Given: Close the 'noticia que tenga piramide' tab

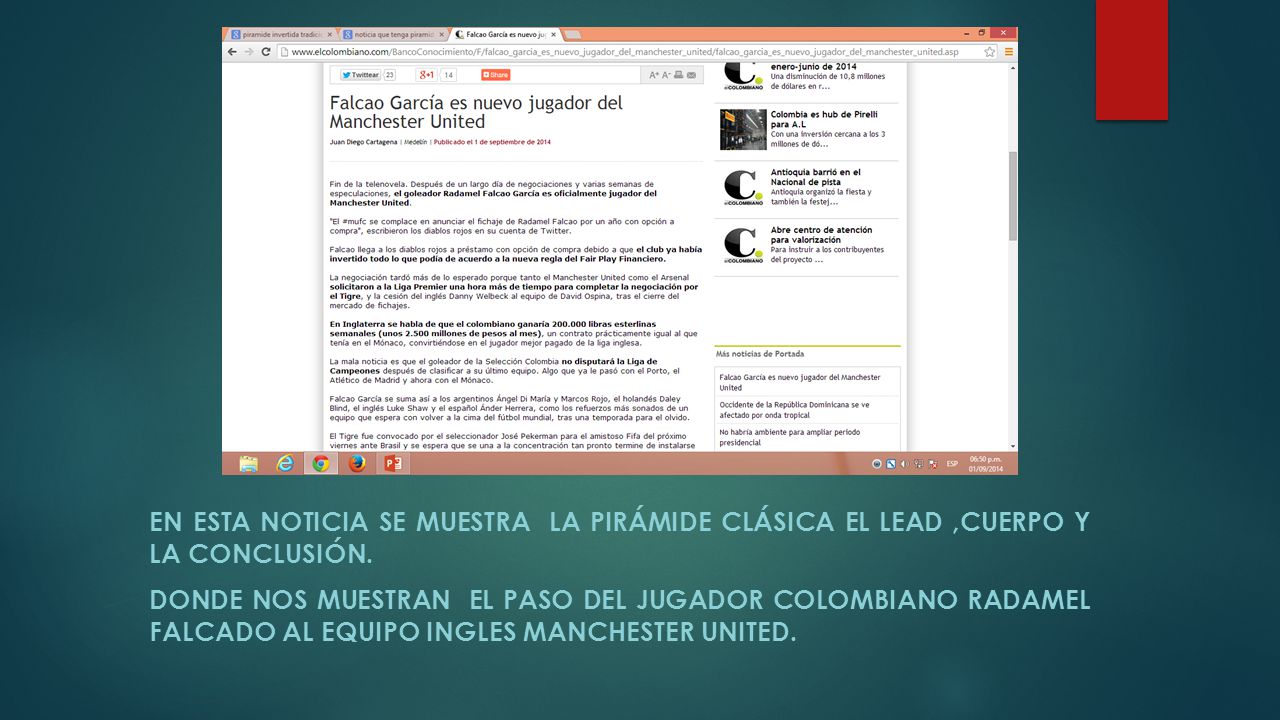Looking at the screenshot, I should click(x=441, y=34).
